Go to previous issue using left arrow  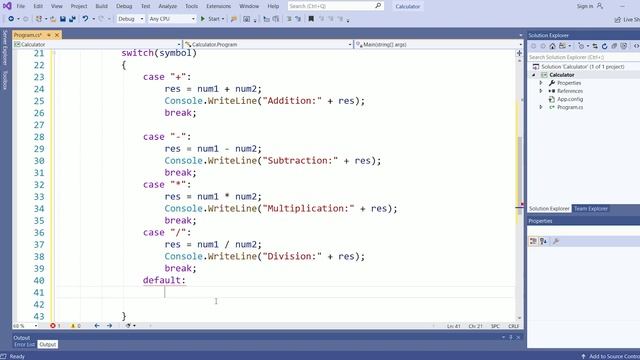[97, 326]
